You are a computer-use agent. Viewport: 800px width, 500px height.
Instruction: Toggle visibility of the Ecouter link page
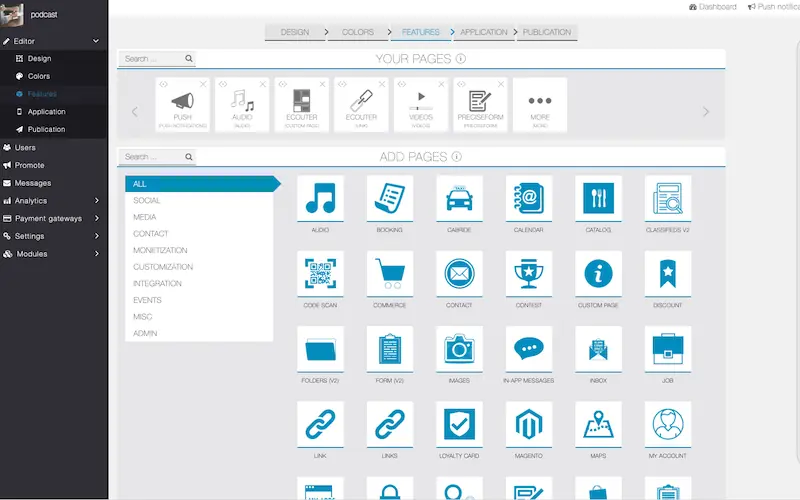tap(342, 84)
